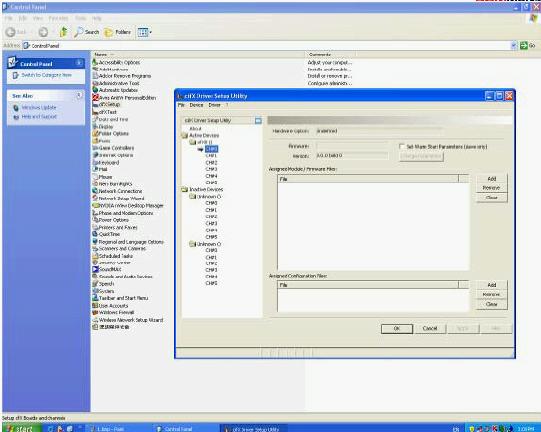Open the ? help menu in cifX utility

(x=227, y=105)
